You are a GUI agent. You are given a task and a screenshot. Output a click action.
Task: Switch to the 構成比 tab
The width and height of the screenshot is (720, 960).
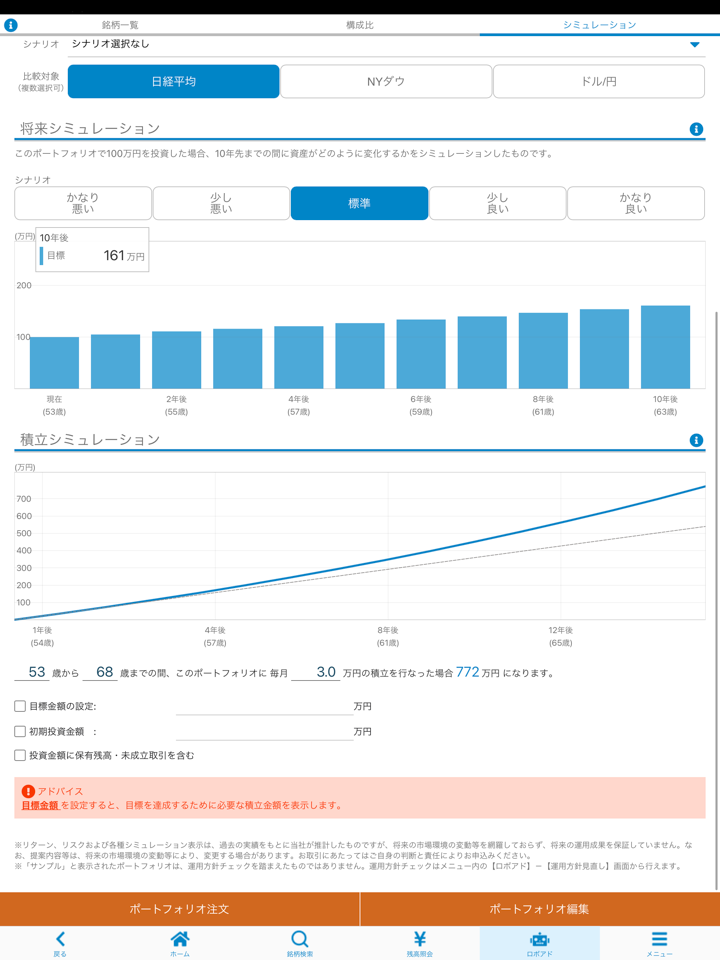point(360,25)
